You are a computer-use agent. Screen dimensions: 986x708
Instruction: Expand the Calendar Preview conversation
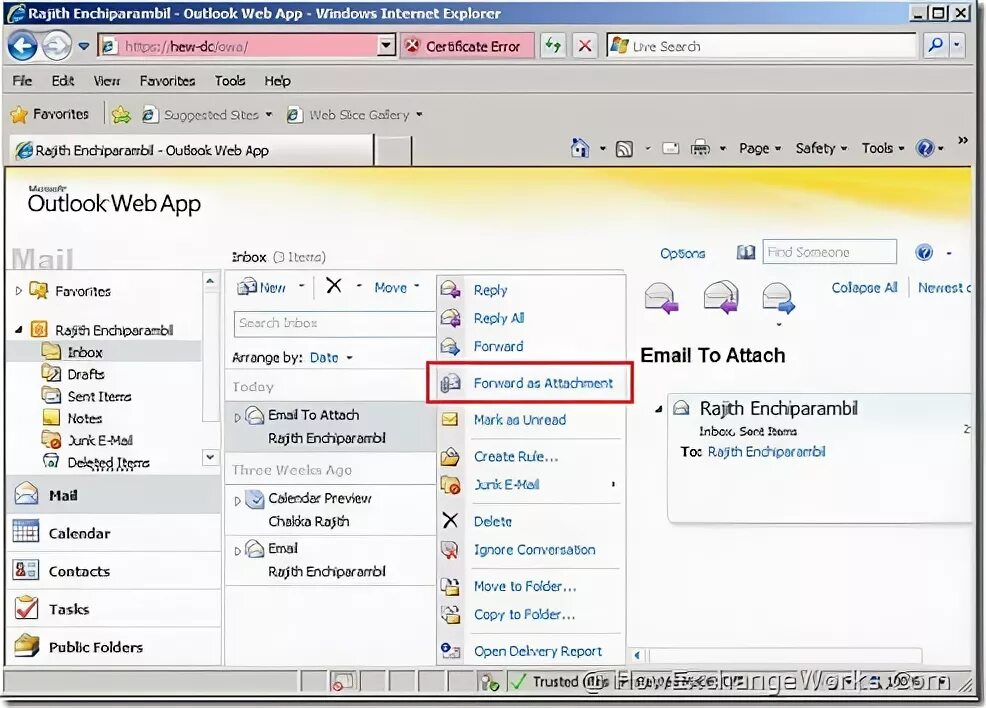pyautogui.click(x=237, y=501)
